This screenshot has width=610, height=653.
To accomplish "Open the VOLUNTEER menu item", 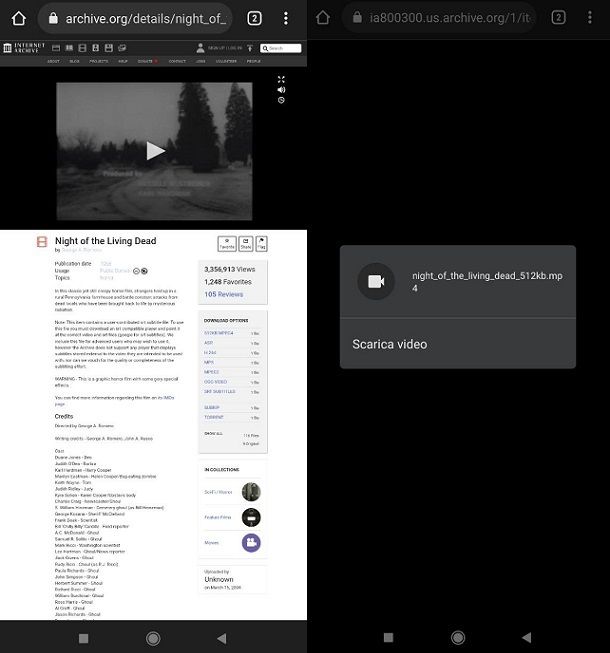I will (226, 61).
